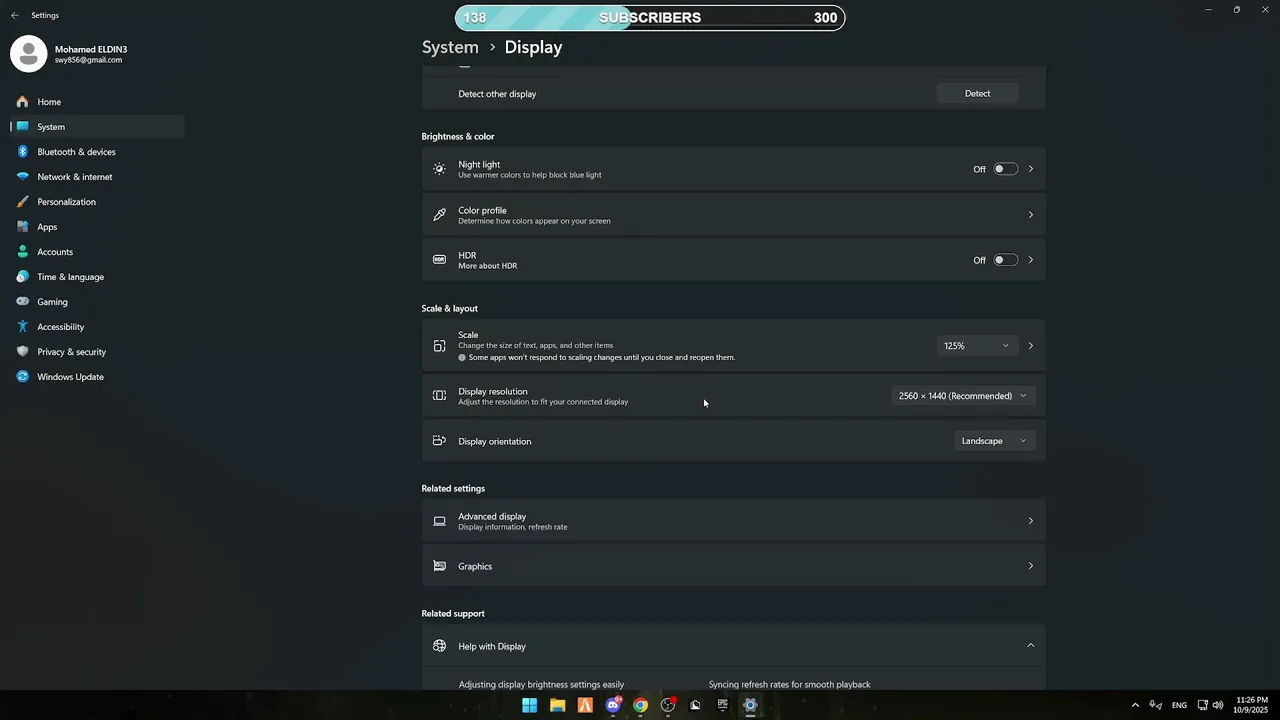Click the 'Brightness & color' heading
This screenshot has height=720, width=1280.
pos(458,136)
